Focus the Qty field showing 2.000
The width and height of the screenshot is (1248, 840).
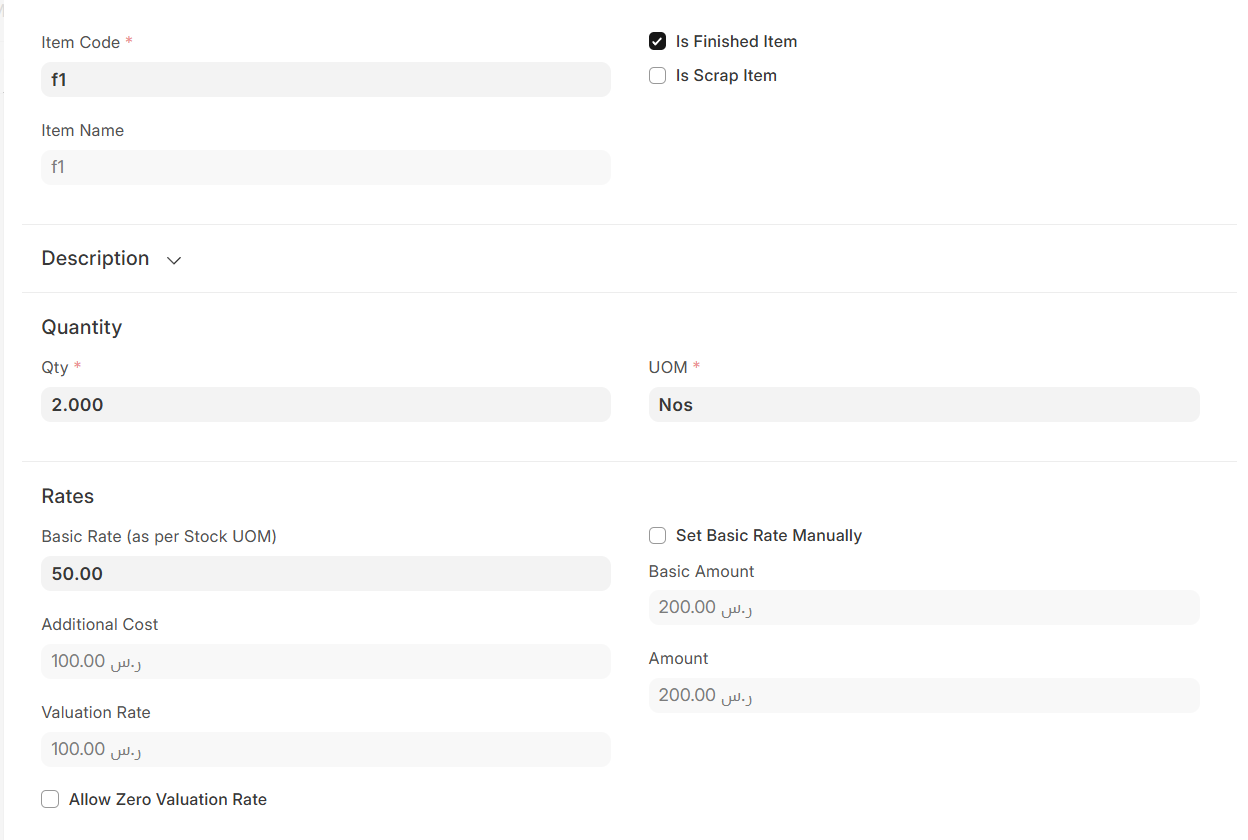click(325, 405)
